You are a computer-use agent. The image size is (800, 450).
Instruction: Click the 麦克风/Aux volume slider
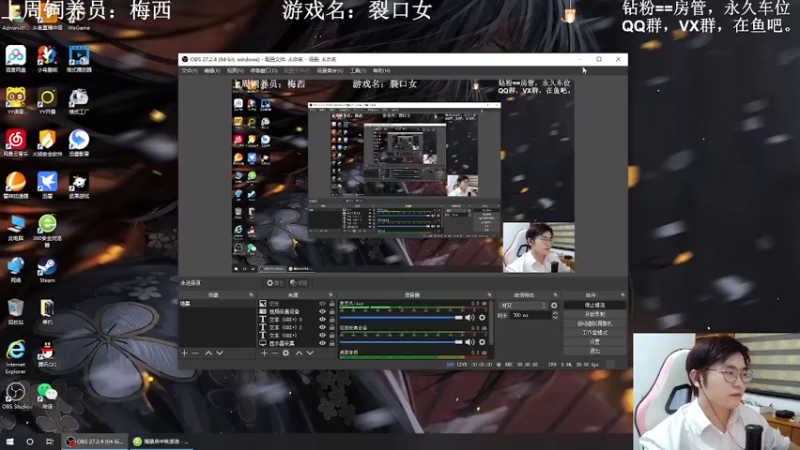401,317
